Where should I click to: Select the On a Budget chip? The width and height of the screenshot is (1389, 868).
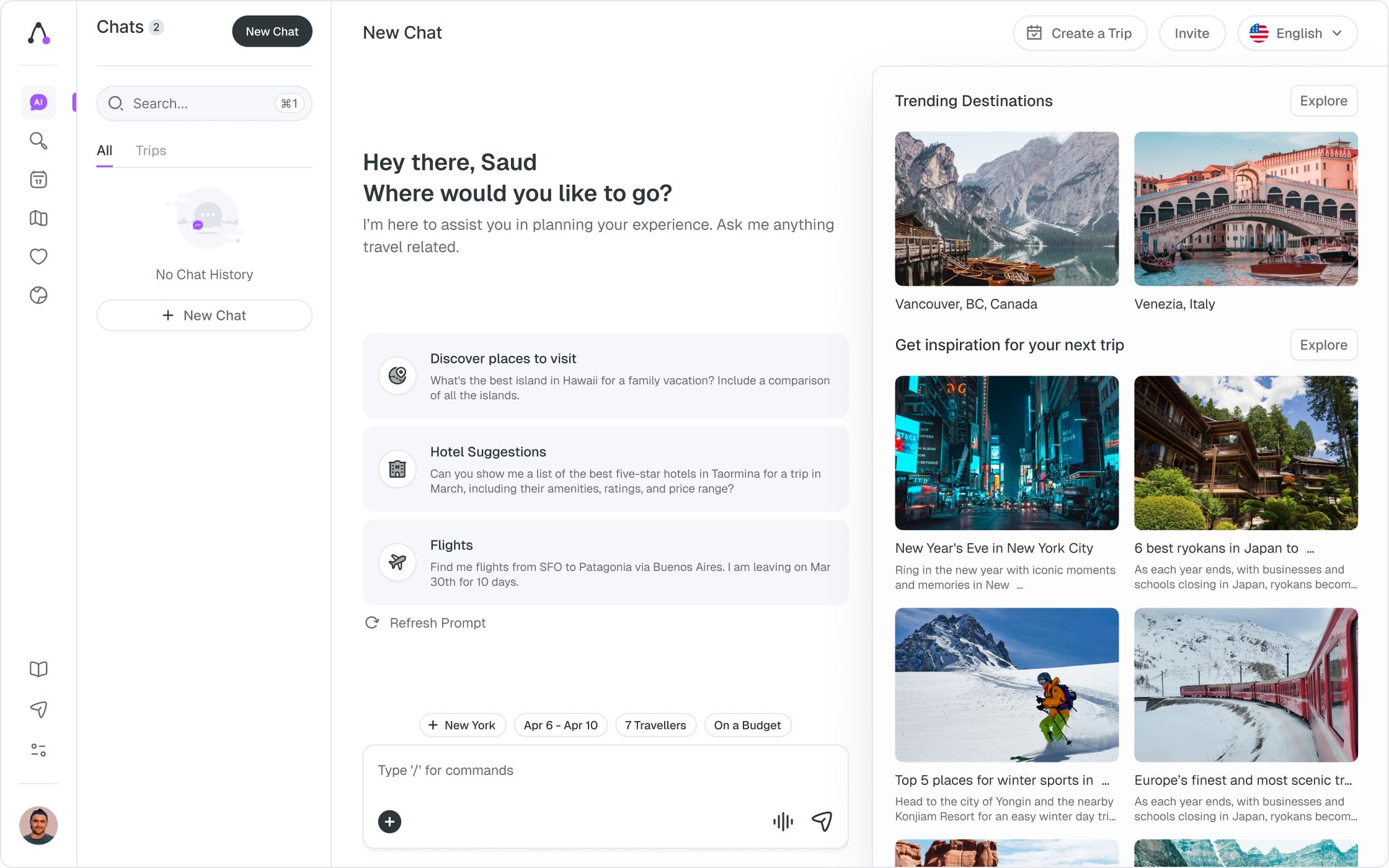pos(747,725)
